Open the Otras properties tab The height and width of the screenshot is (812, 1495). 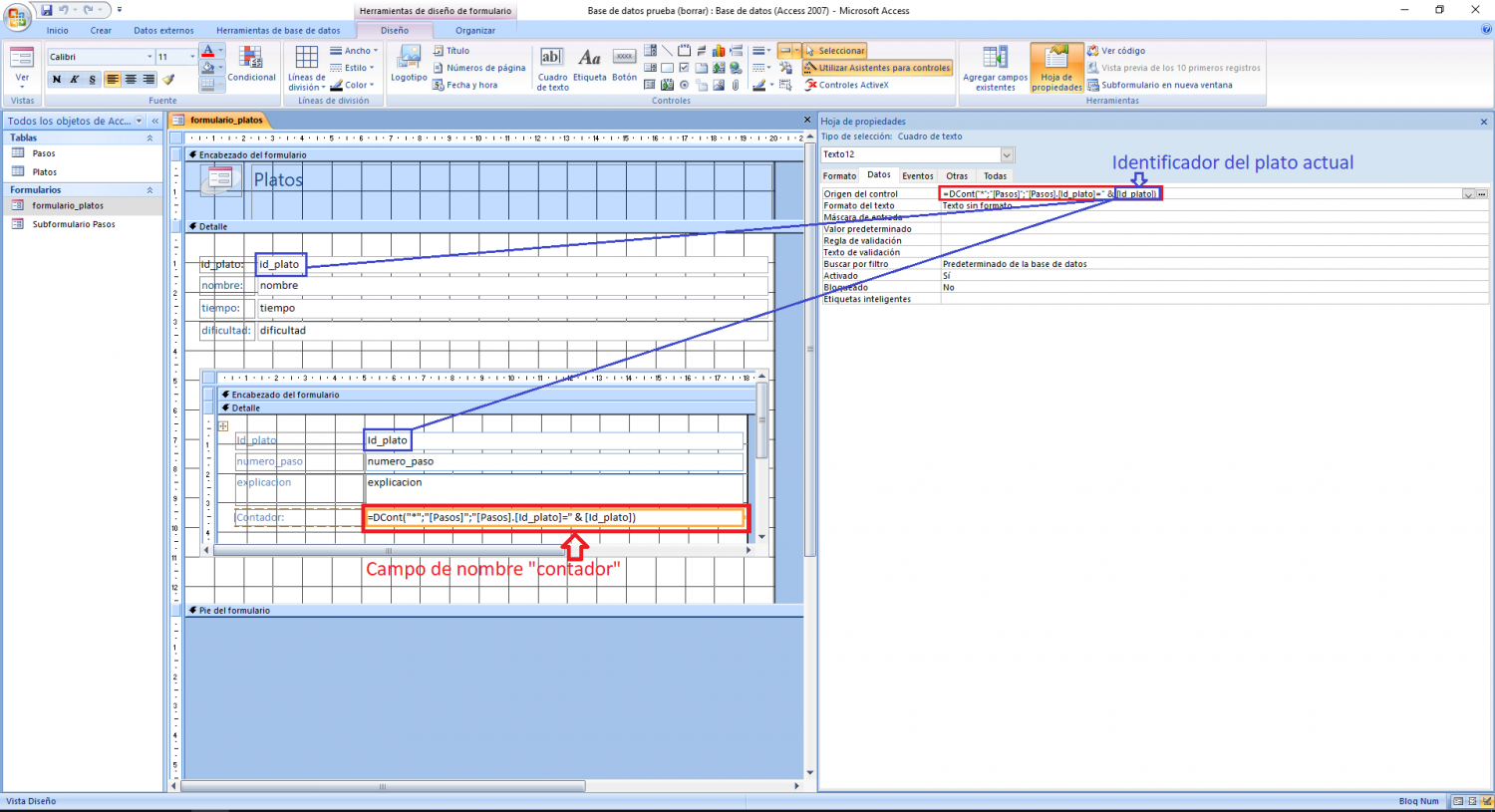coord(957,175)
